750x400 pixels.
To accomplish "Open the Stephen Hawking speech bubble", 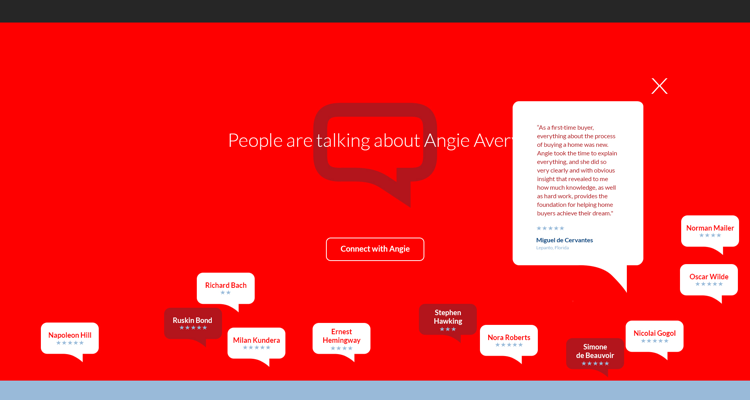I will 447,319.
